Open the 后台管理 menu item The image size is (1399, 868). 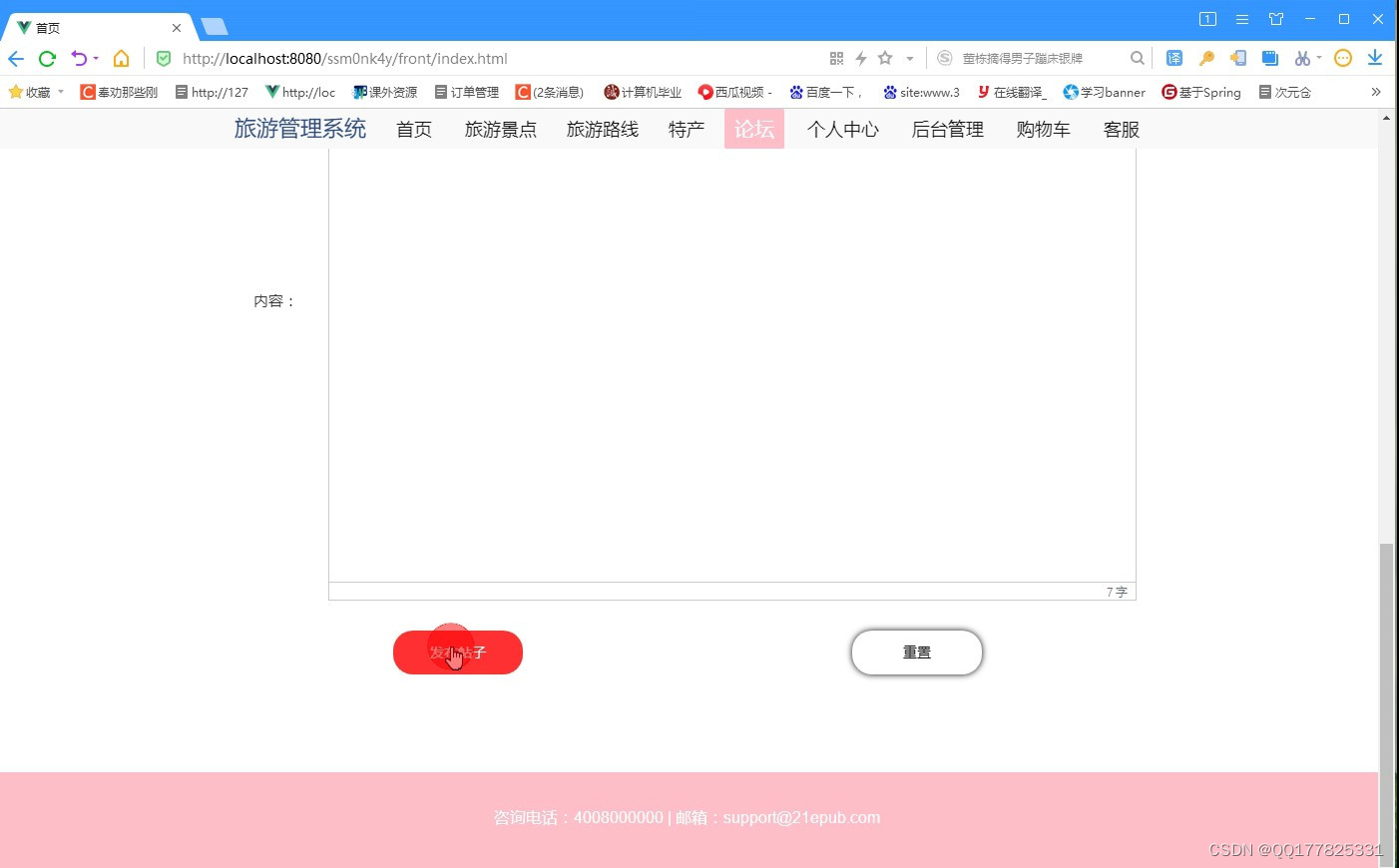[x=948, y=130]
